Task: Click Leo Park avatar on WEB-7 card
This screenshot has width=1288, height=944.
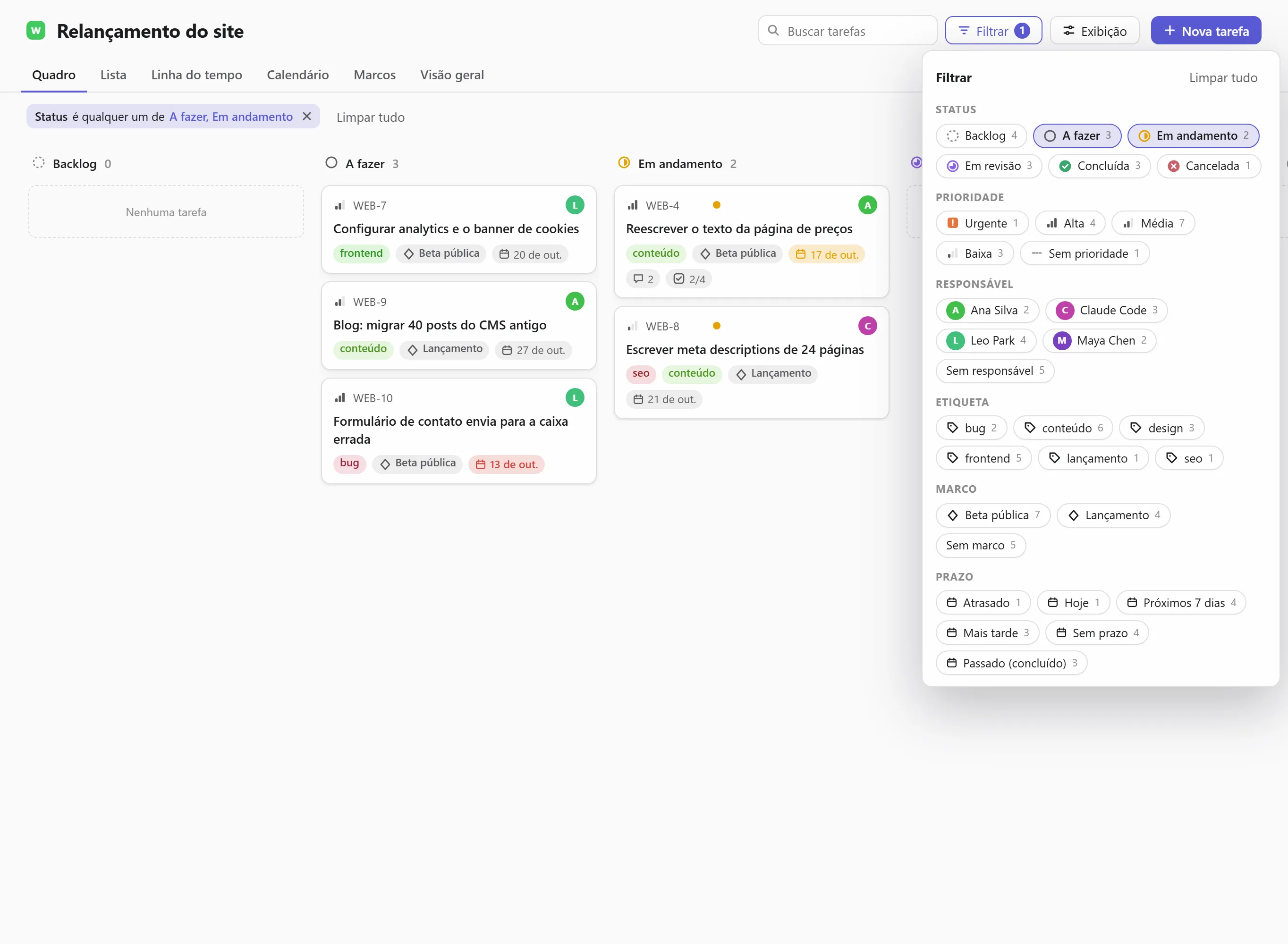Action: (x=574, y=205)
